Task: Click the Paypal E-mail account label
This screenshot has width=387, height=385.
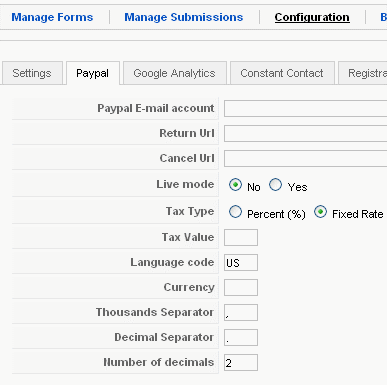Action: point(156,108)
